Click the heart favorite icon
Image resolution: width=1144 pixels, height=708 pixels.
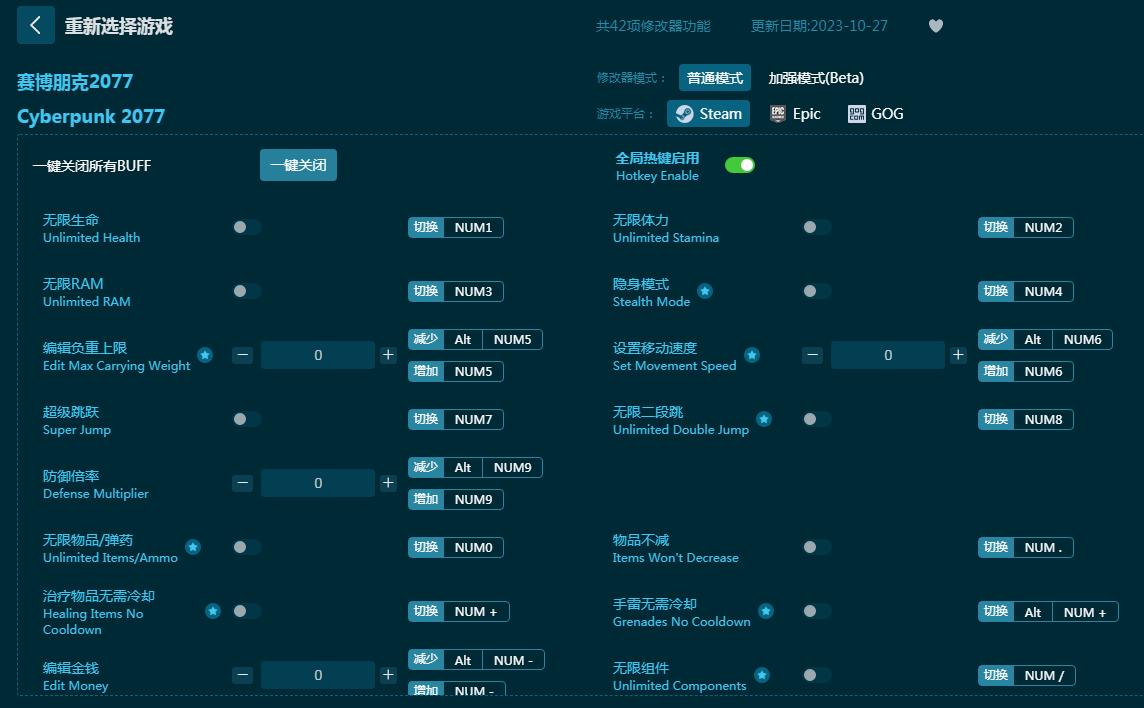tap(936, 26)
